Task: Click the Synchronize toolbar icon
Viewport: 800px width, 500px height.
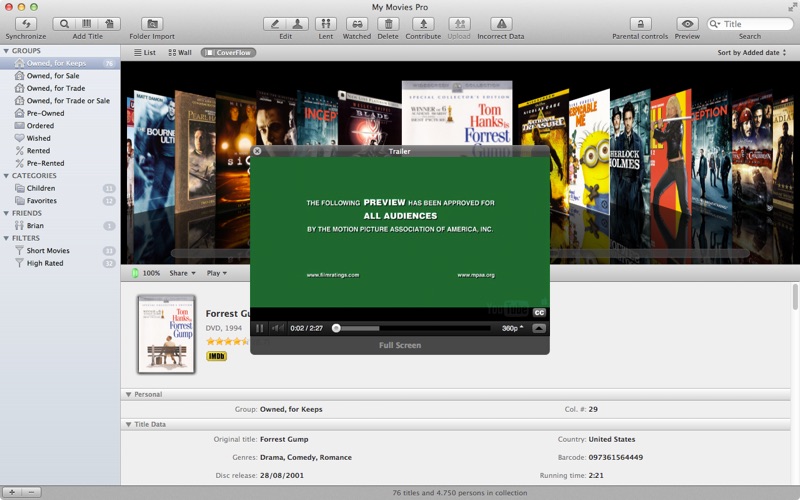Action: 26,23
